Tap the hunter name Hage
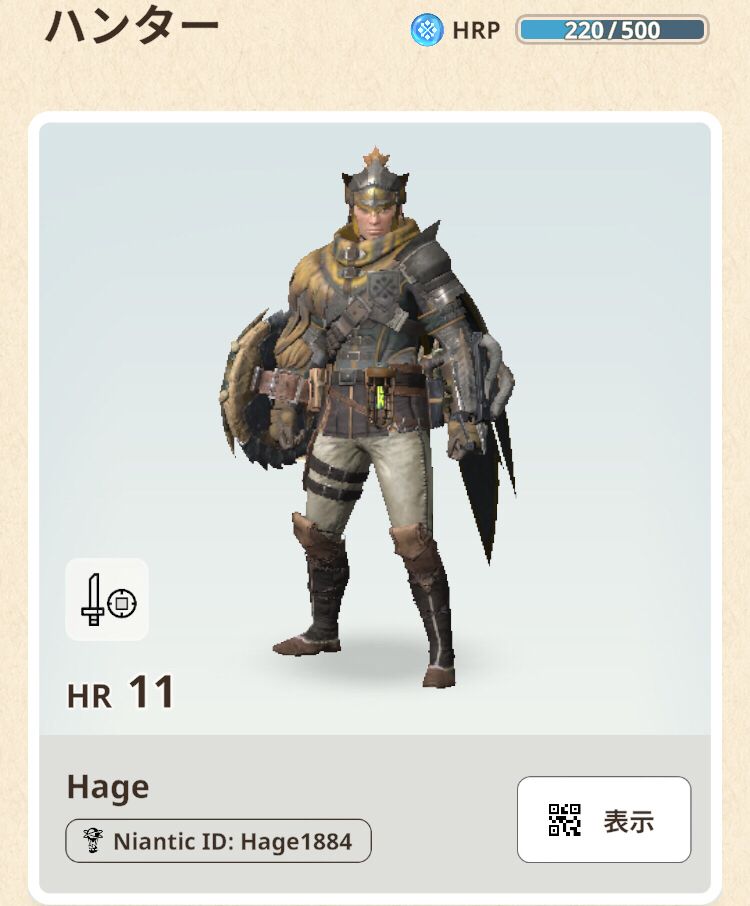This screenshot has height=906, width=750. pos(108,788)
